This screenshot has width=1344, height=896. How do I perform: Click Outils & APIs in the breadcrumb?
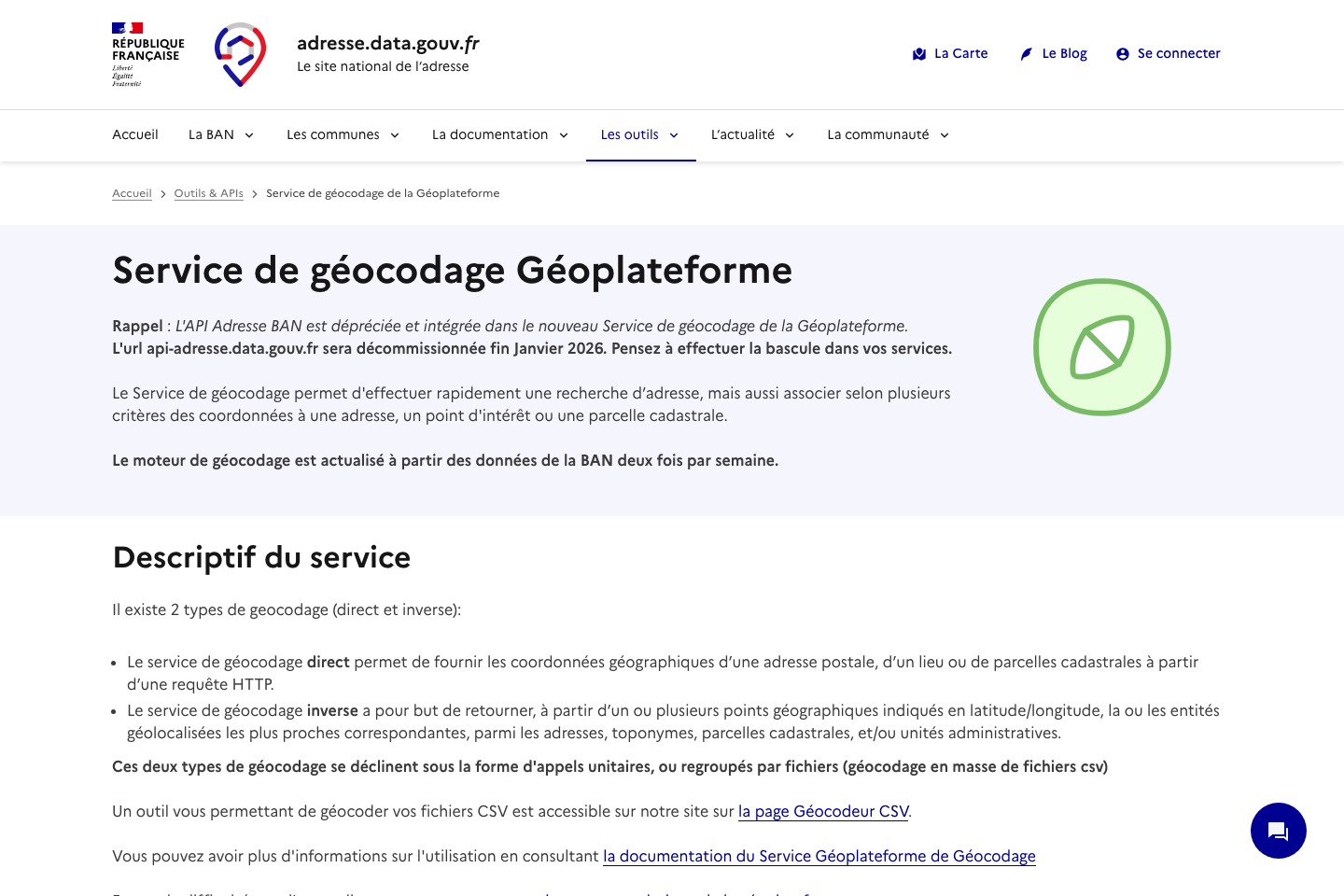click(208, 193)
